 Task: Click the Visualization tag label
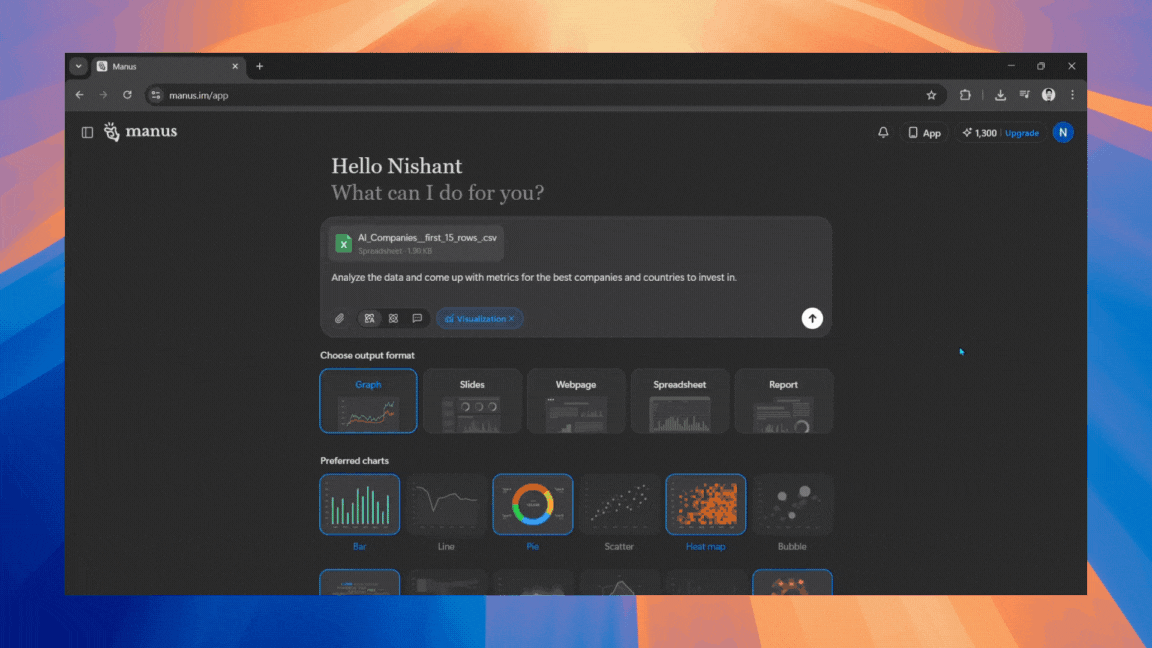480,319
